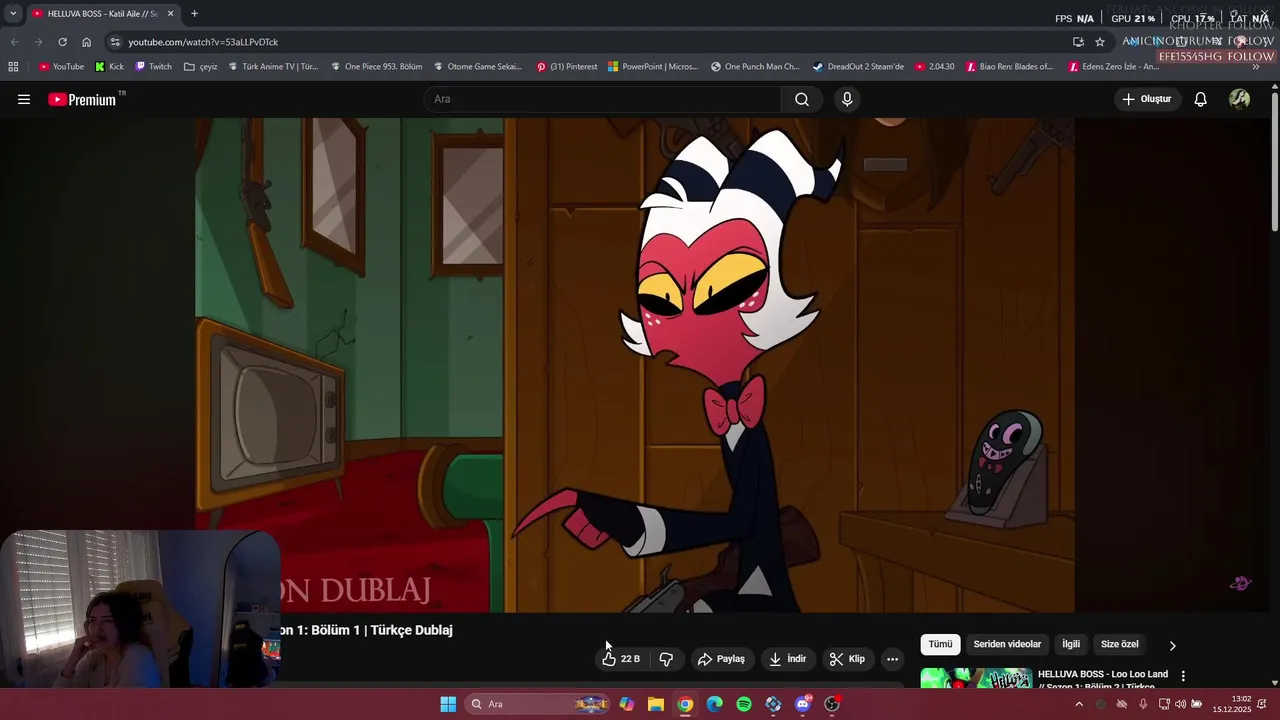Select the Seriden videolar chip
This screenshot has height=720, width=1280.
(1007, 644)
